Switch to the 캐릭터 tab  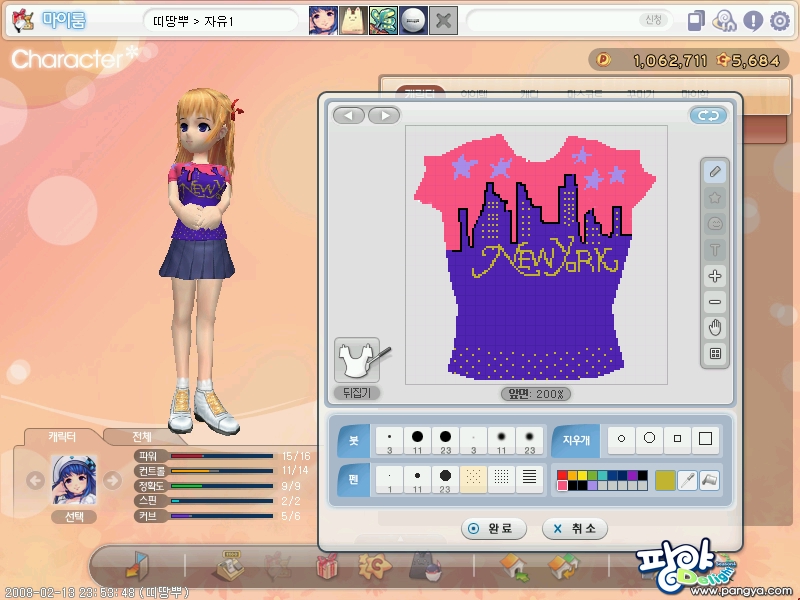[x=62, y=437]
